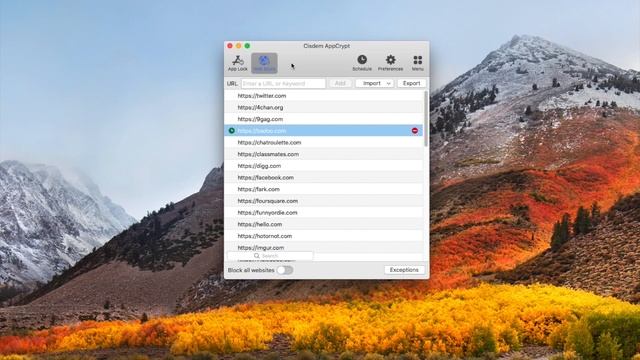Click the Search field below the list

coord(270,256)
